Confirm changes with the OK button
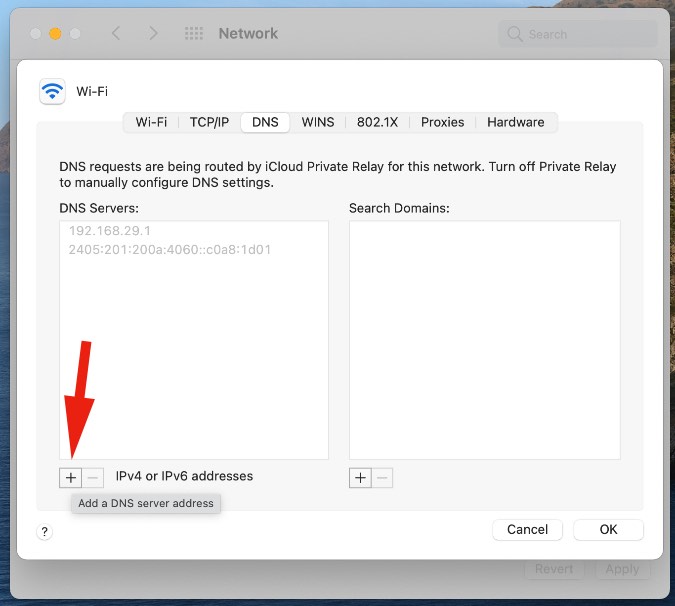Viewport: 675px width, 606px height. click(x=608, y=529)
